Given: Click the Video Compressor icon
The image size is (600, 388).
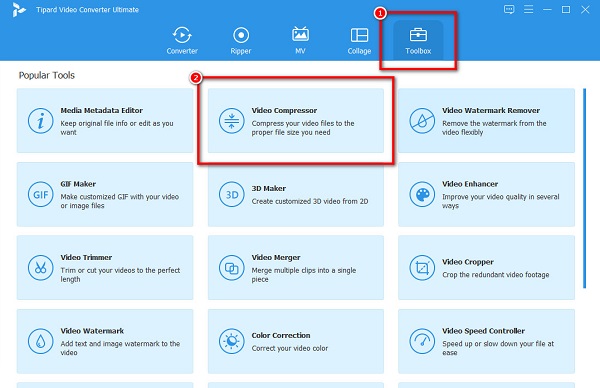Looking at the screenshot, I should pyautogui.click(x=232, y=121).
